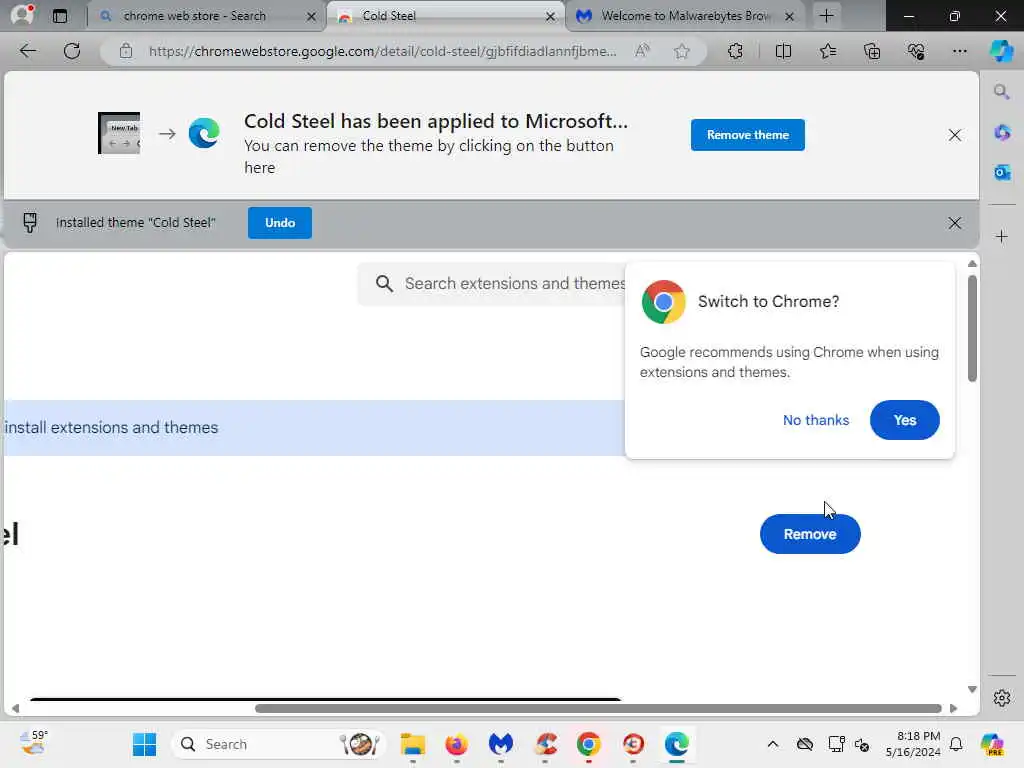
Task: Open the Favorites list icon
Action: 827,51
